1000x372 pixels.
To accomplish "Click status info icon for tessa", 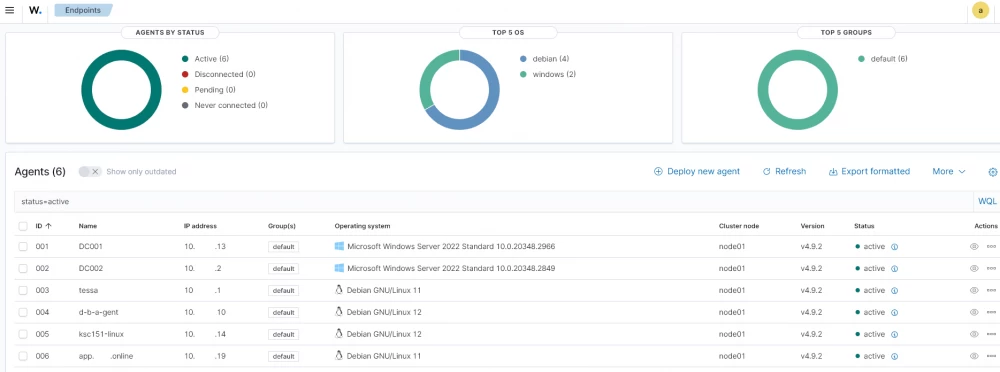I will click(894, 290).
